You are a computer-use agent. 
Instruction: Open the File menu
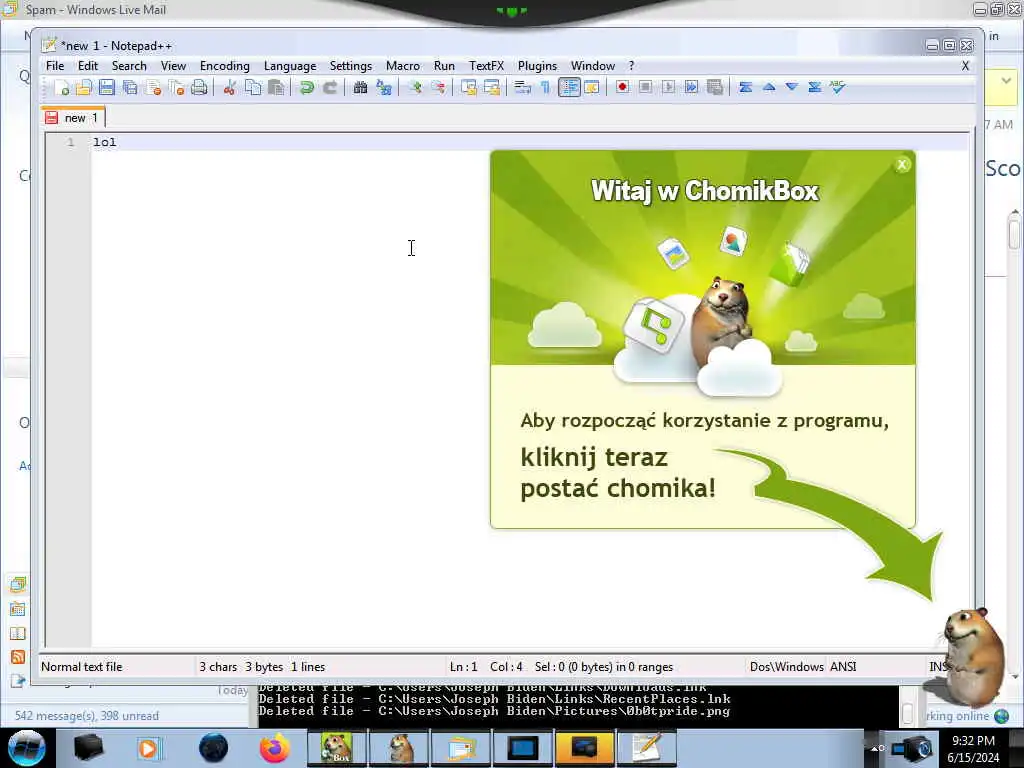pos(55,66)
